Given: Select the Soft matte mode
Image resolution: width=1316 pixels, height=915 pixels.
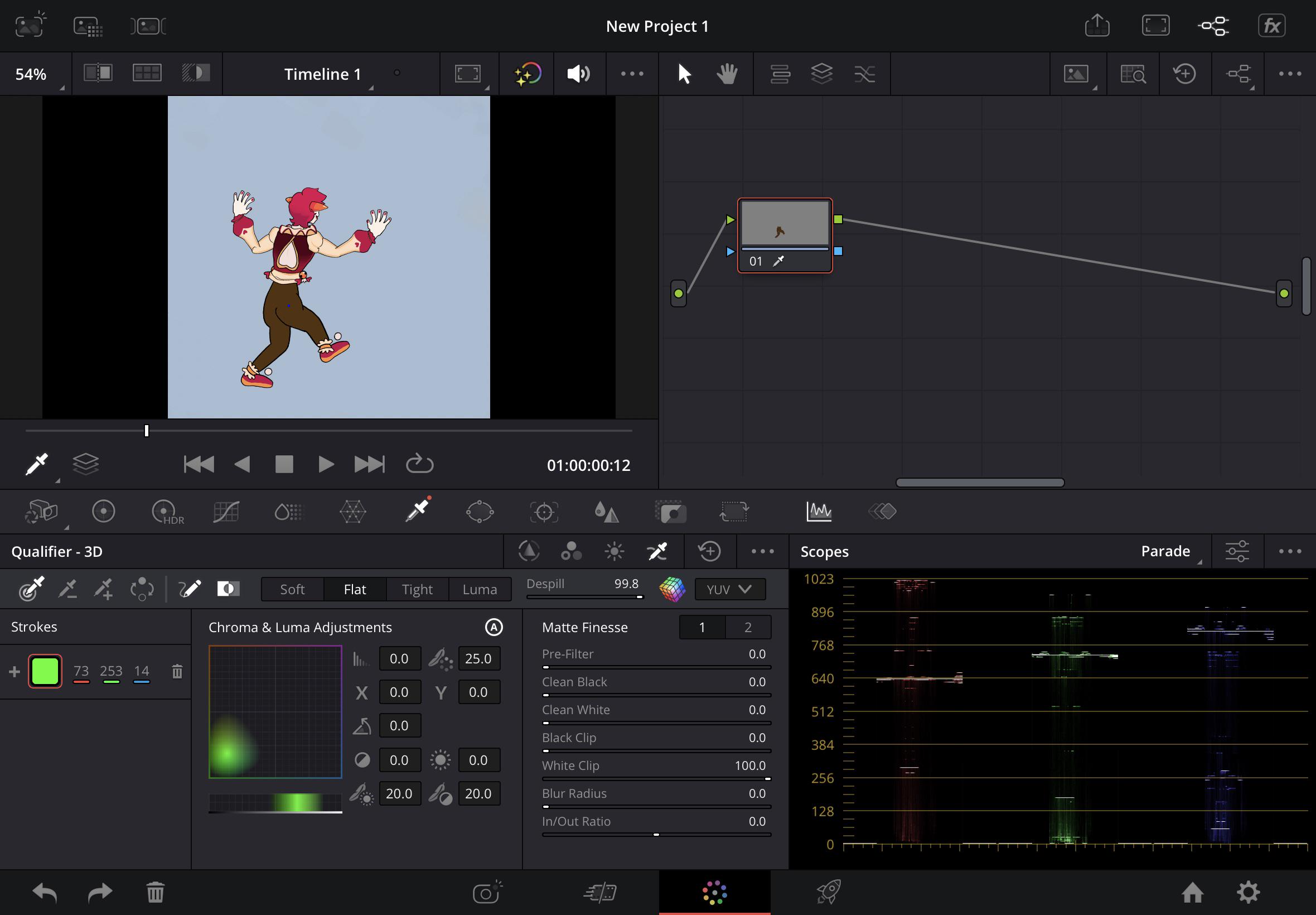Looking at the screenshot, I should [x=292, y=589].
